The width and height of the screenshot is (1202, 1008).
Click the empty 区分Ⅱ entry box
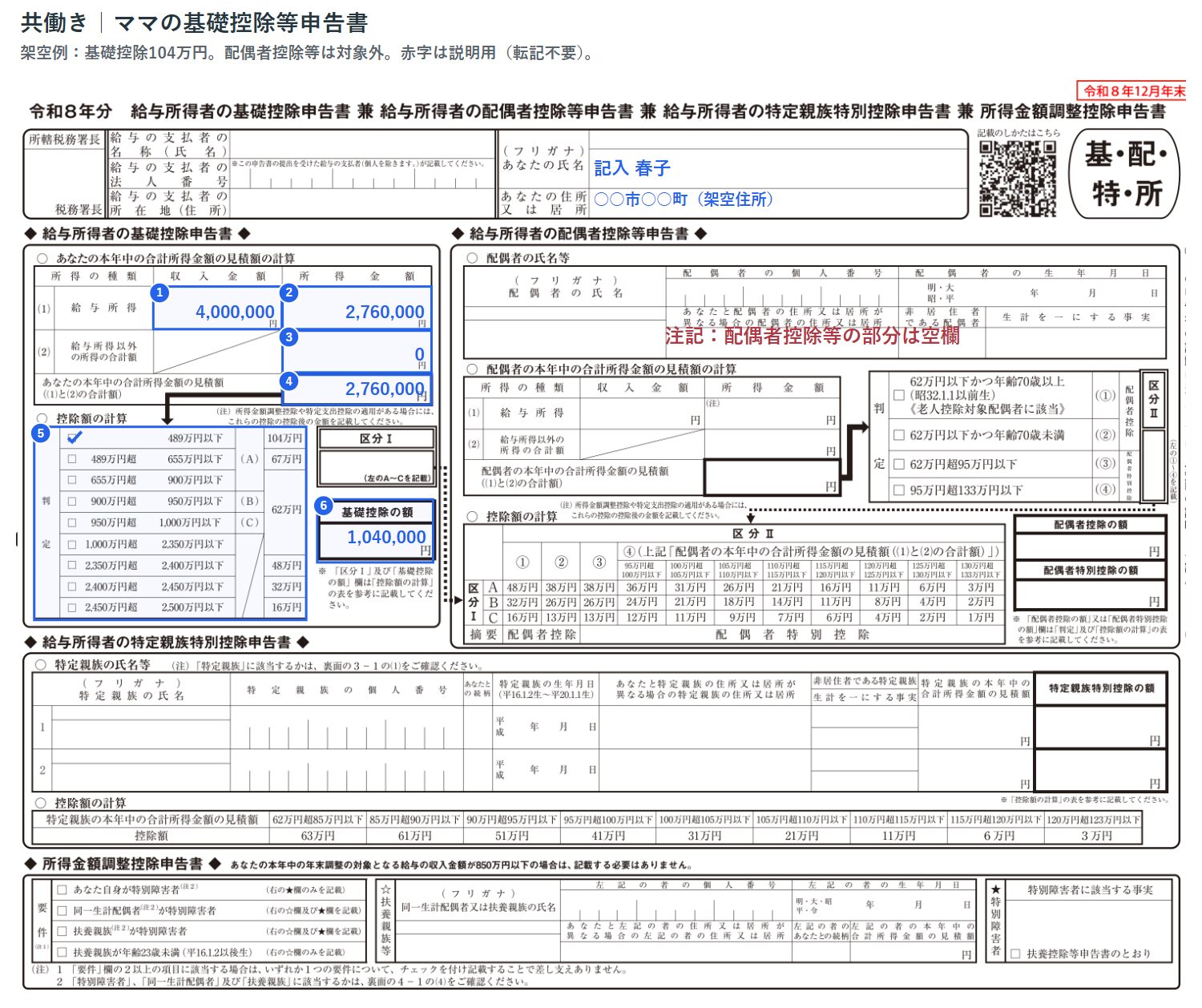[x=1153, y=466]
